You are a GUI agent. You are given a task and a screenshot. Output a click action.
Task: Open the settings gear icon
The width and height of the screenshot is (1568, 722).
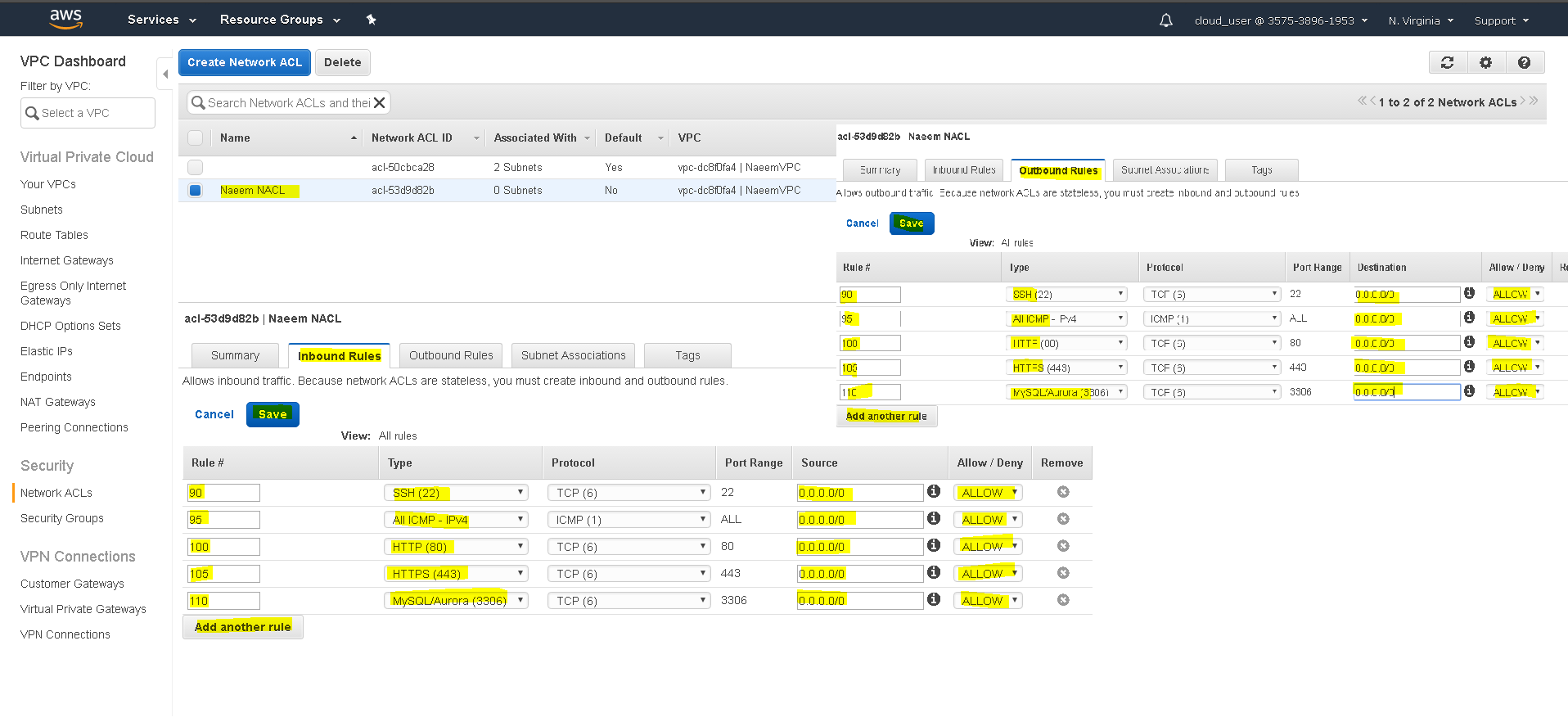tap(1485, 62)
